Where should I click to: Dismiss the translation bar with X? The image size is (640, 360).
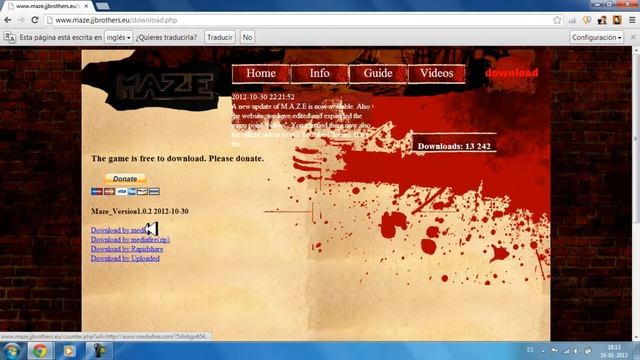click(x=633, y=37)
